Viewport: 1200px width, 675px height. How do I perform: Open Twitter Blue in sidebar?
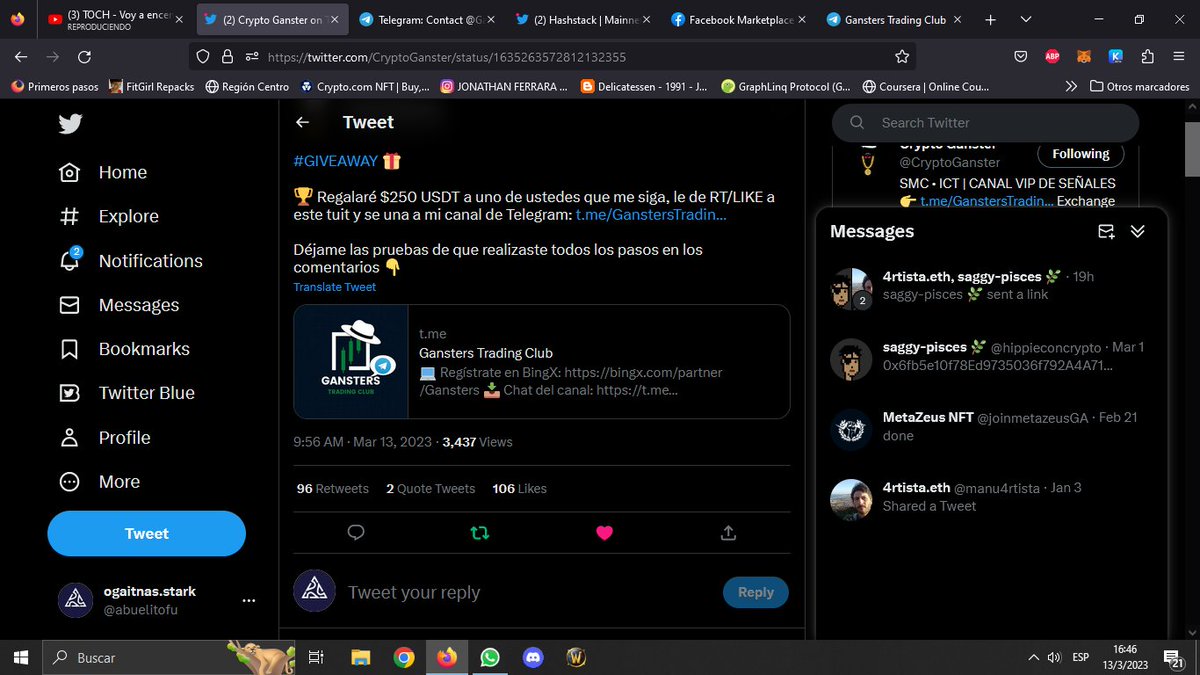click(127, 393)
